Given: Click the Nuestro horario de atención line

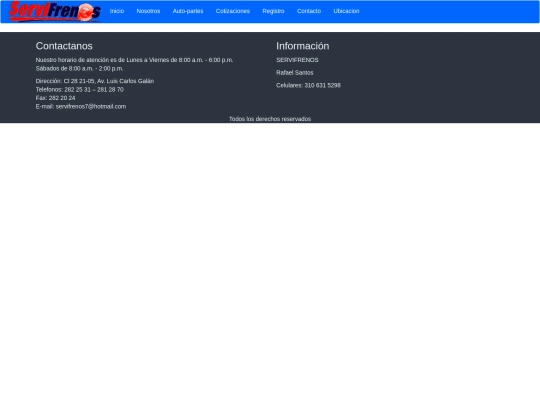Looking at the screenshot, I should (x=134, y=60).
